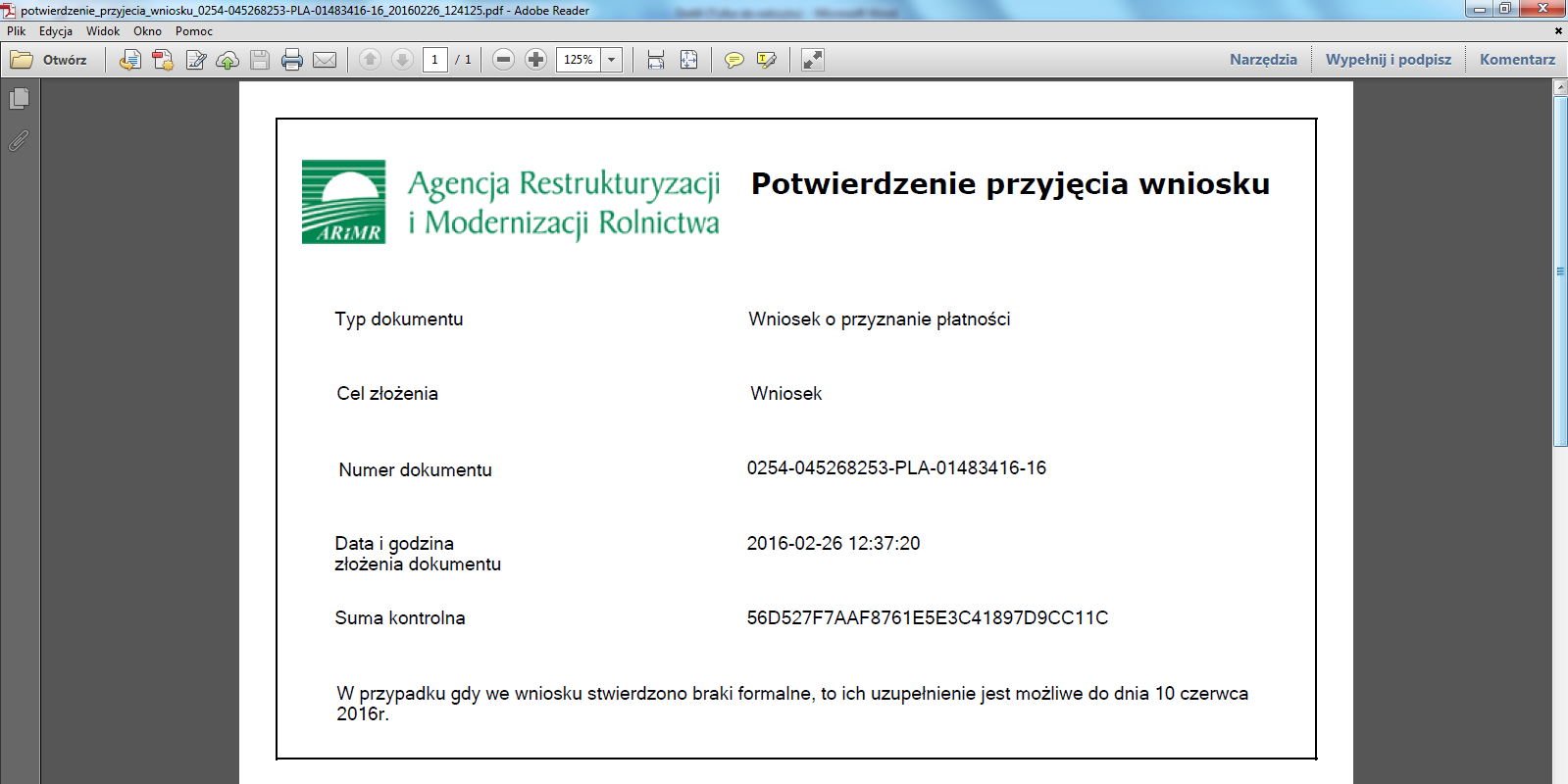Click the ARiMR logo image
The width and height of the screenshot is (1568, 784).
343,202
